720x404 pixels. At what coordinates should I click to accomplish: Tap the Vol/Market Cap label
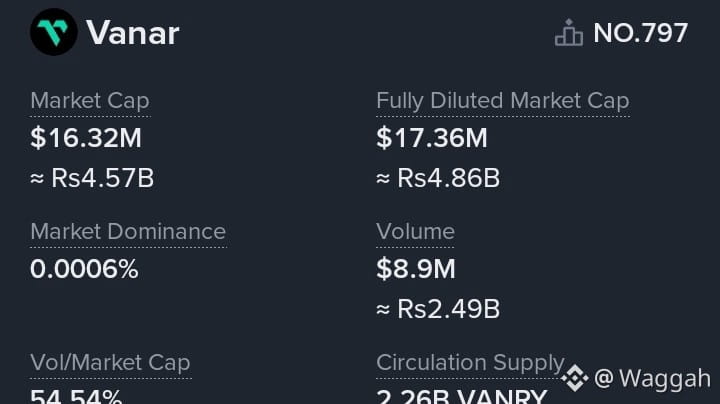(110, 363)
